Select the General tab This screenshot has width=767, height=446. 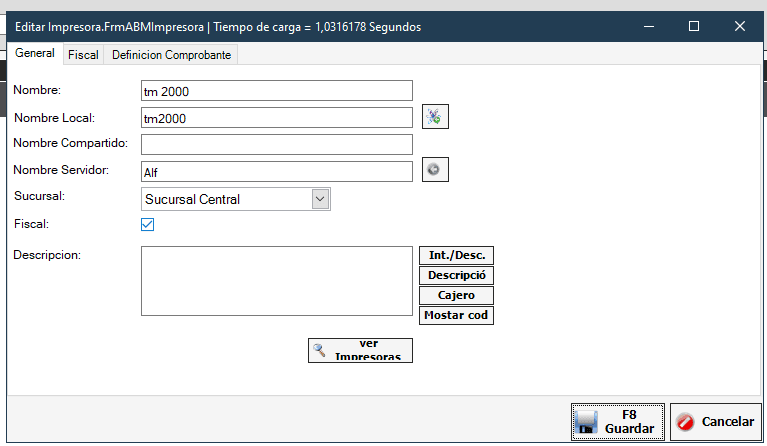[x=35, y=54]
